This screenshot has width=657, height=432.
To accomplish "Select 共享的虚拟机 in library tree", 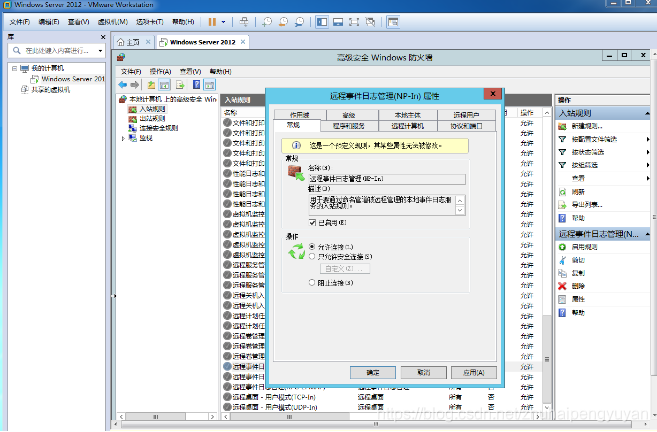I will pyautogui.click(x=46, y=90).
